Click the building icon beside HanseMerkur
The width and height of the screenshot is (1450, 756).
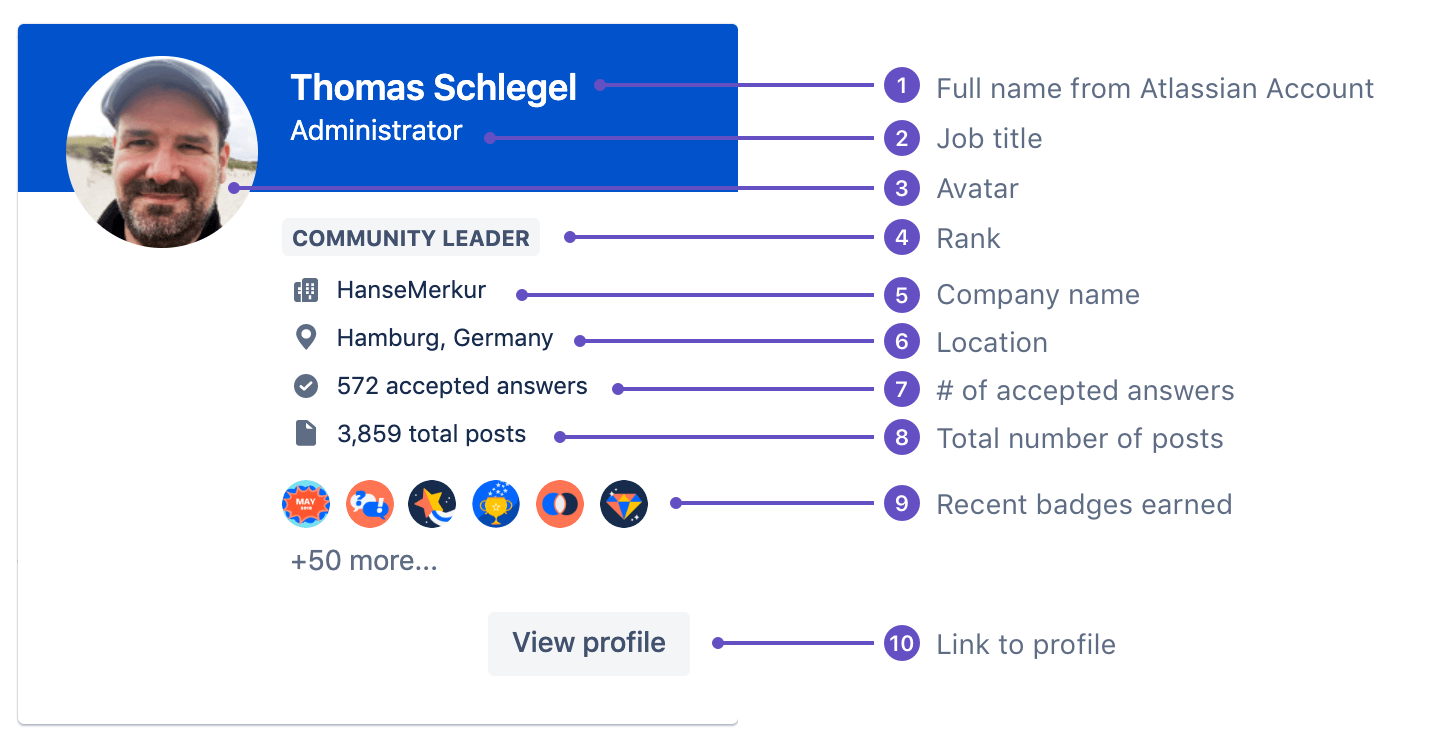click(x=306, y=291)
